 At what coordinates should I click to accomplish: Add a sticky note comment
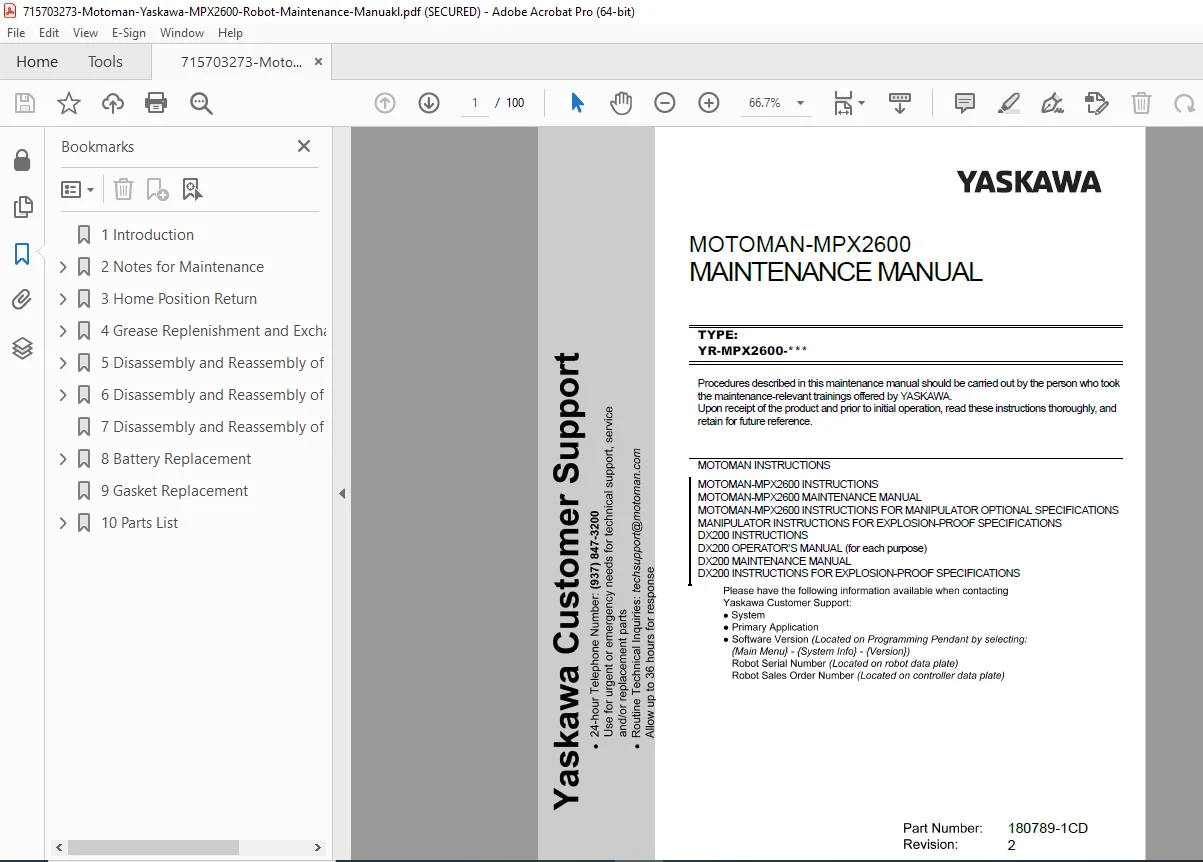click(965, 103)
